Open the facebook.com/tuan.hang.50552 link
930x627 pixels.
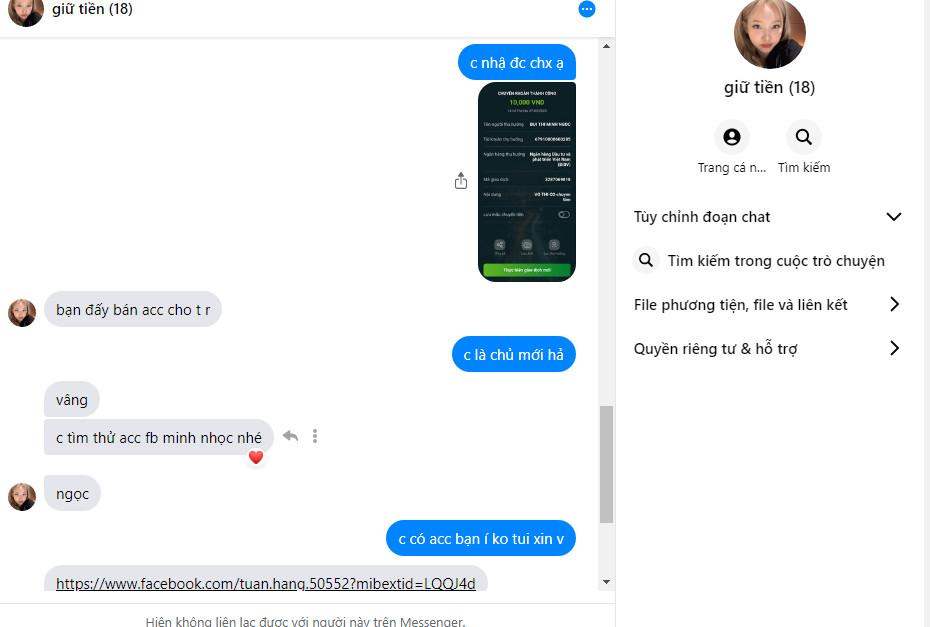[266, 584]
